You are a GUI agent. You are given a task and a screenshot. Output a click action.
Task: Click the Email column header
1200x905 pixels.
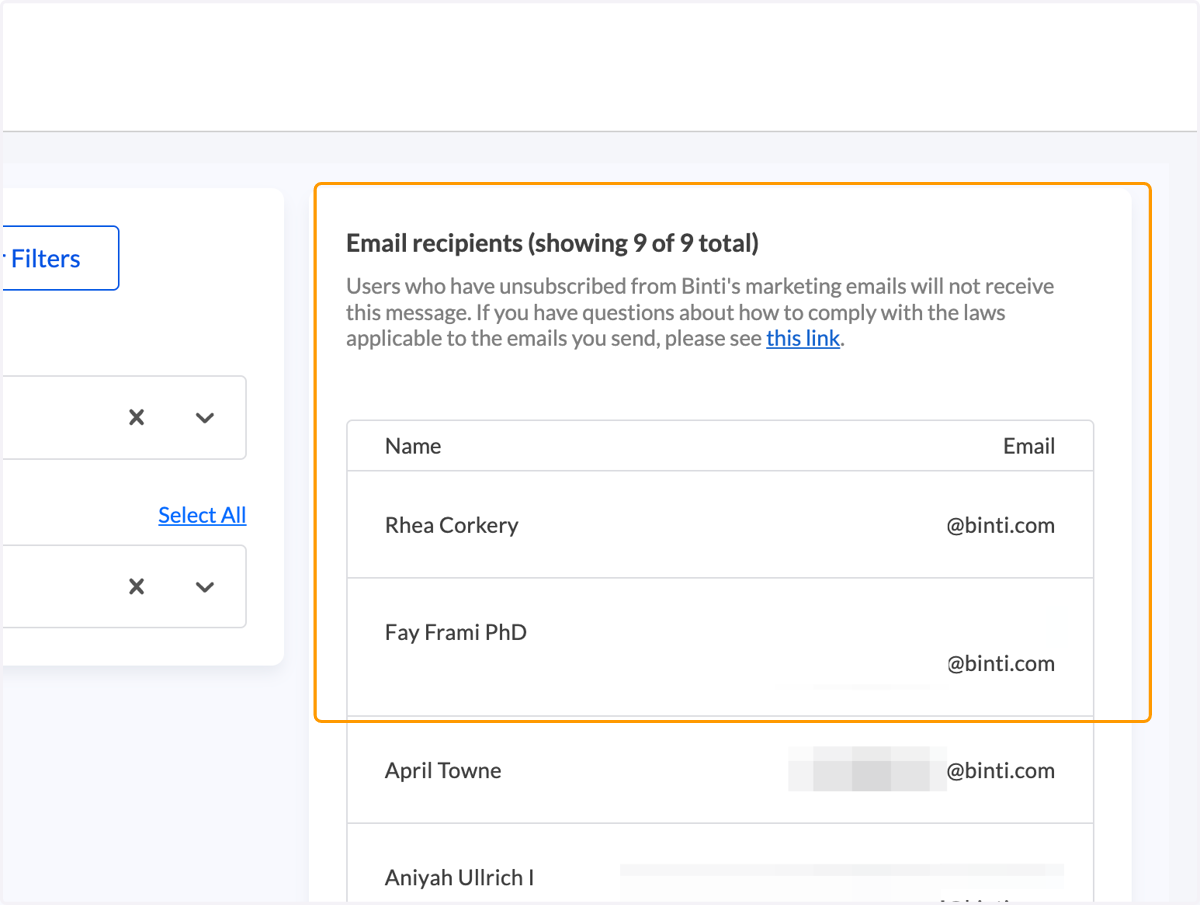point(1029,446)
